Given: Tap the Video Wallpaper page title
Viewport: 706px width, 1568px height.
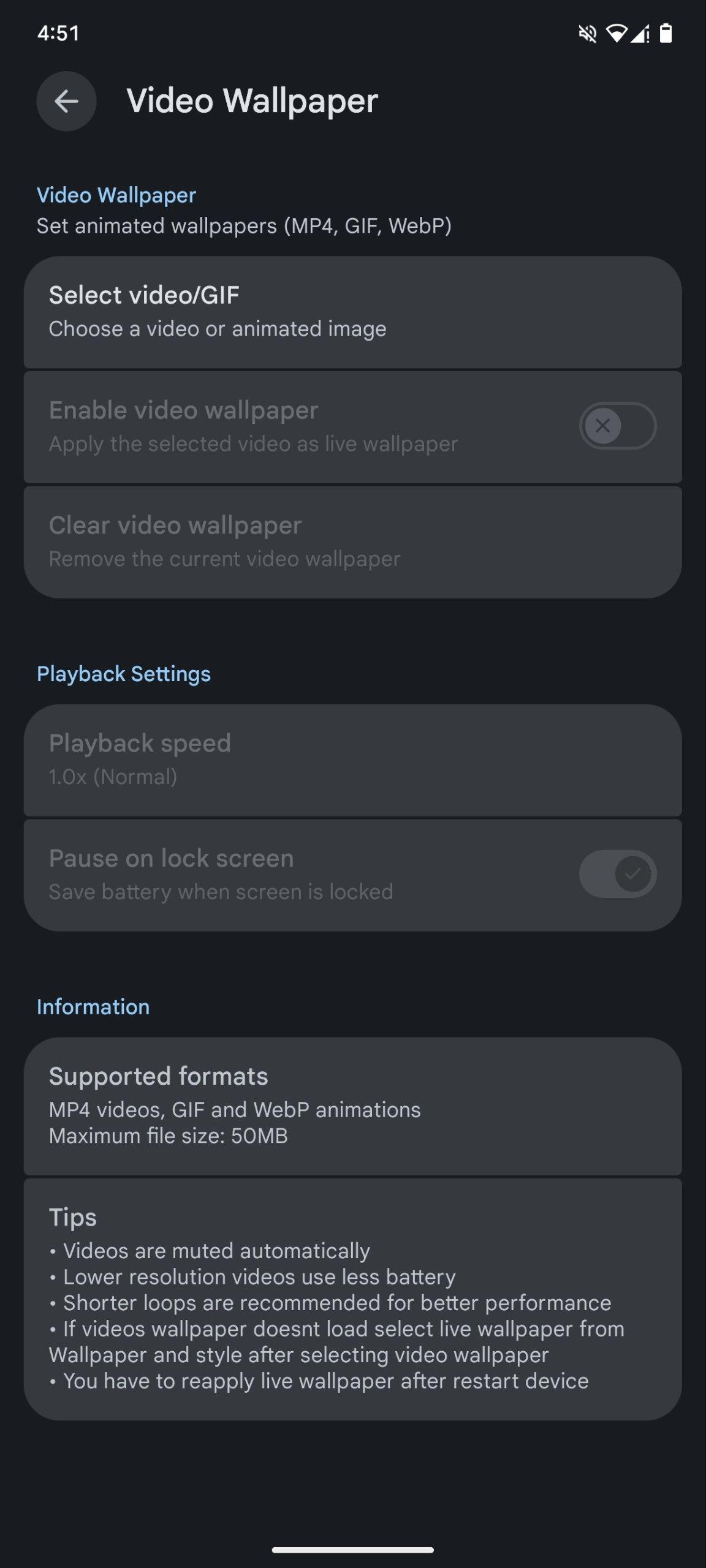Looking at the screenshot, I should click(252, 101).
